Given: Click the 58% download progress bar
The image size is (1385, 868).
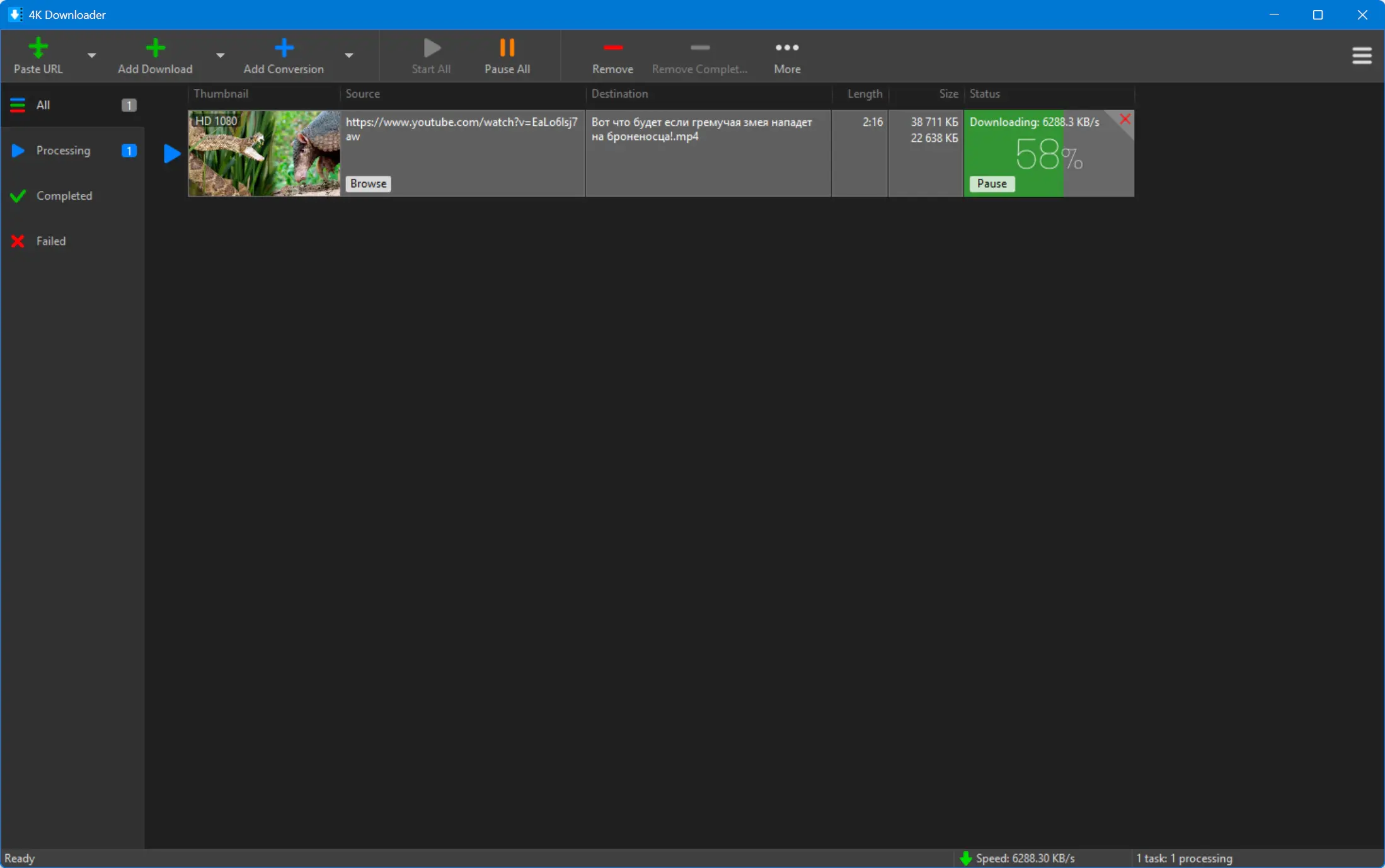Looking at the screenshot, I should [x=1049, y=155].
